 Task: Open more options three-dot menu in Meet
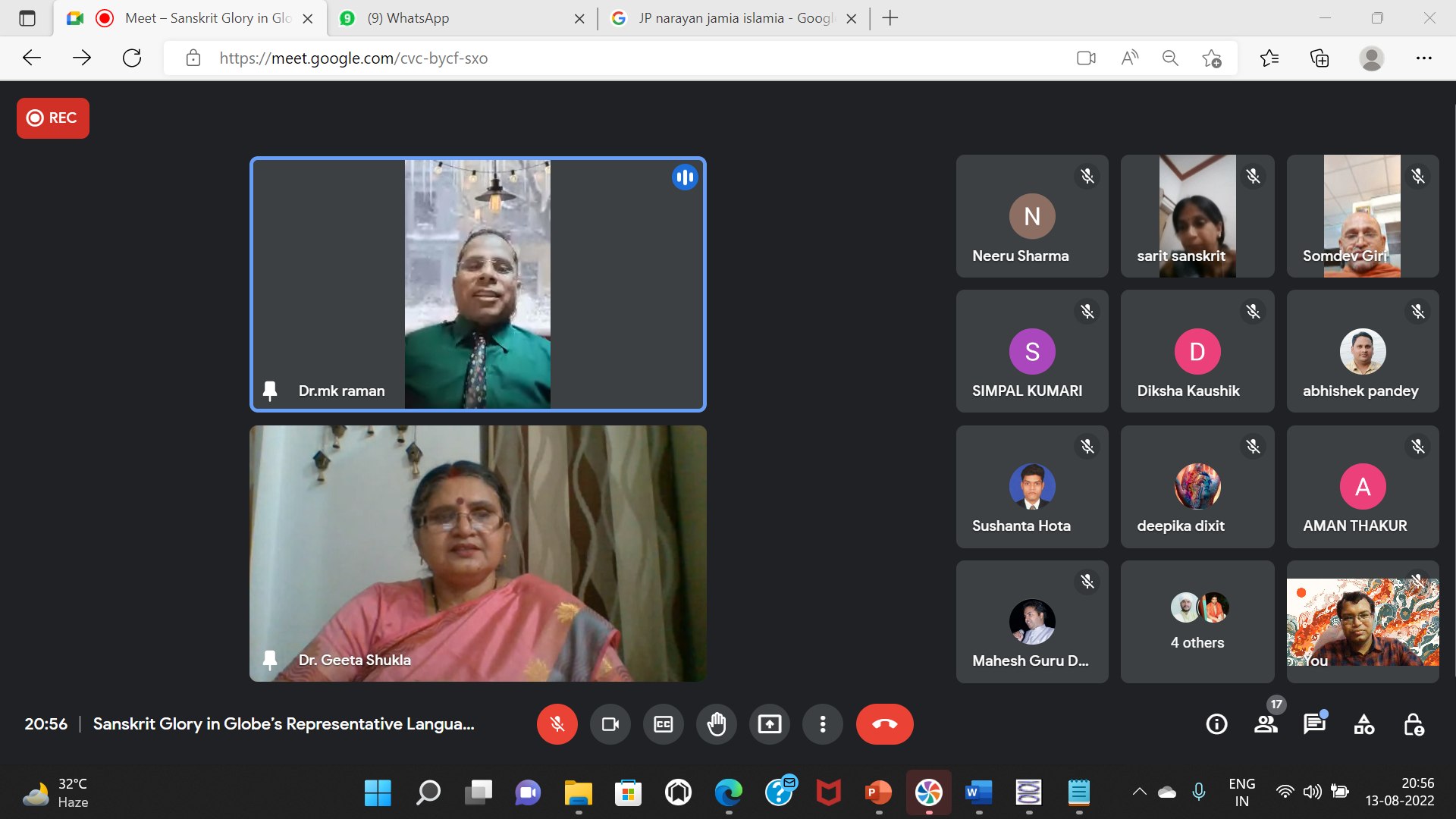822,724
